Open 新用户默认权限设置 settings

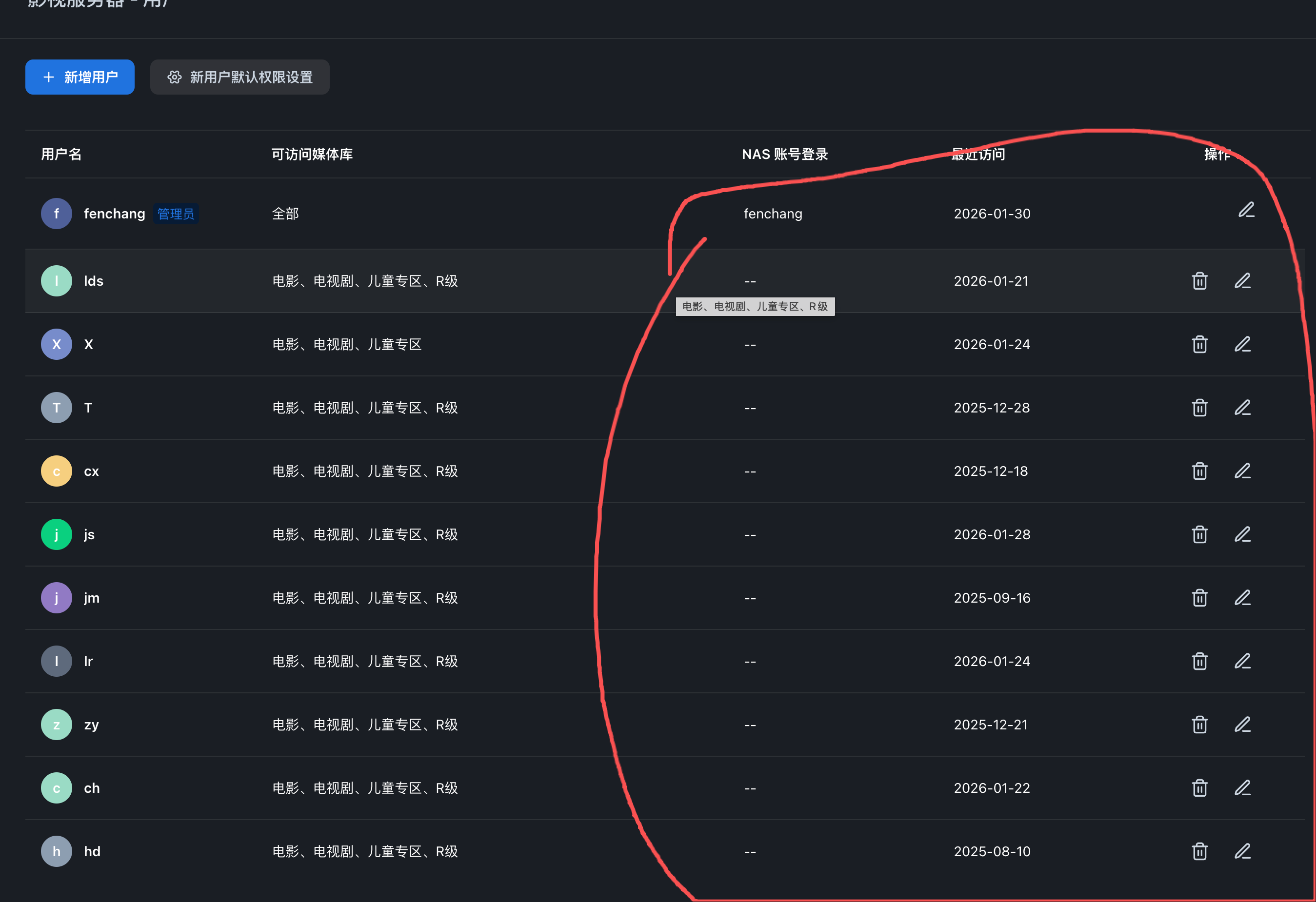click(239, 77)
